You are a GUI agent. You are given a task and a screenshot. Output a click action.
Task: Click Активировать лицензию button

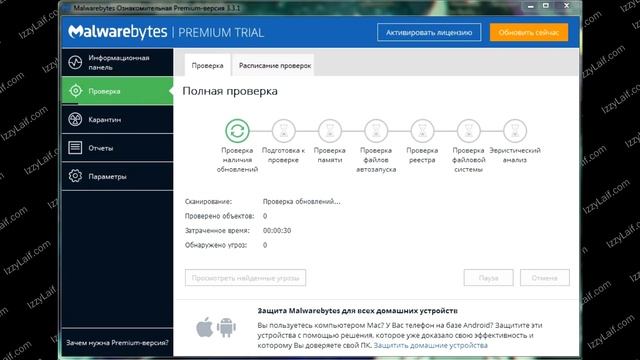pyautogui.click(x=429, y=32)
